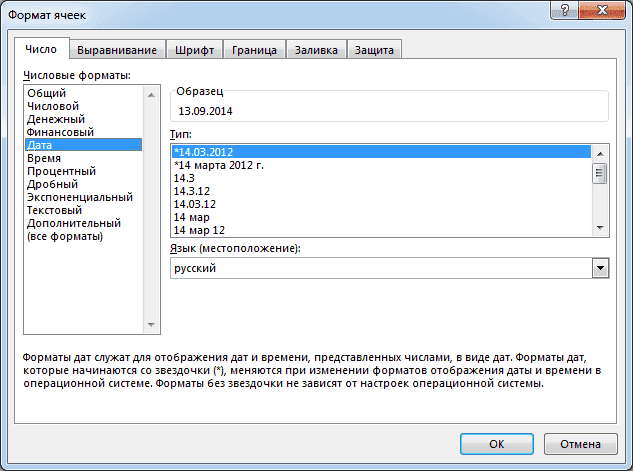
Task: Open the Защита tab
Action: tap(376, 50)
